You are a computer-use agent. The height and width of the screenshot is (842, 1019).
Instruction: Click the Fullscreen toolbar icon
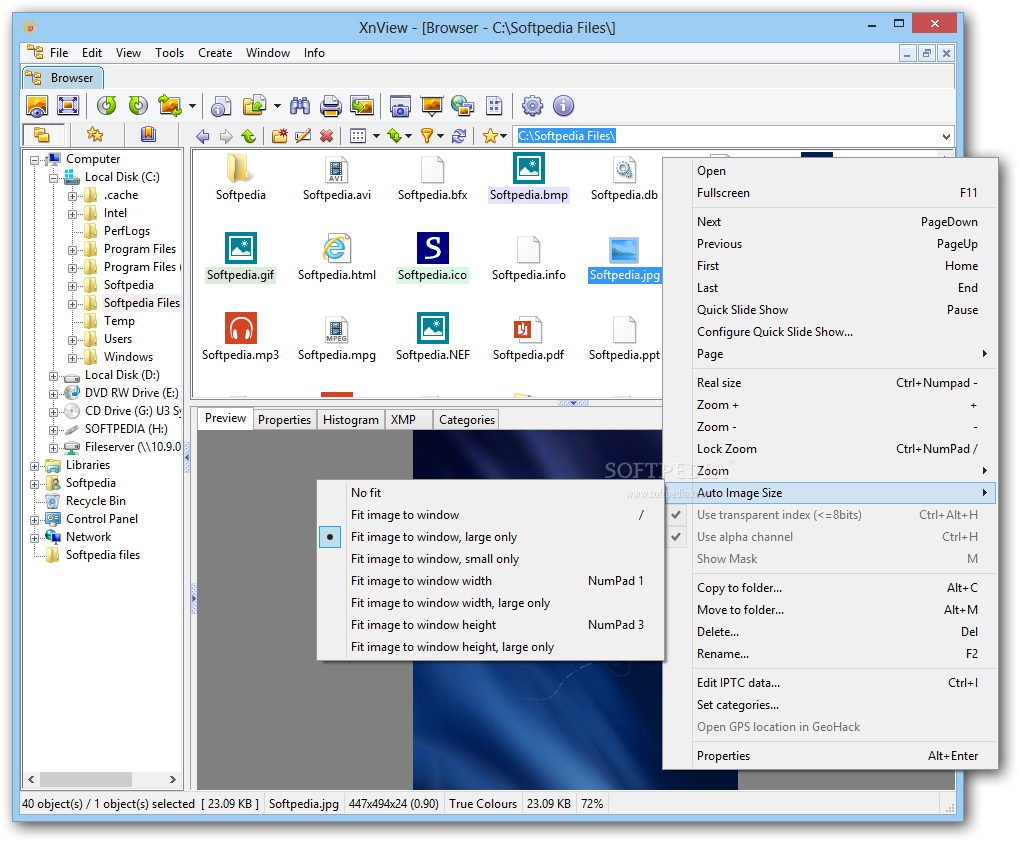[68, 106]
